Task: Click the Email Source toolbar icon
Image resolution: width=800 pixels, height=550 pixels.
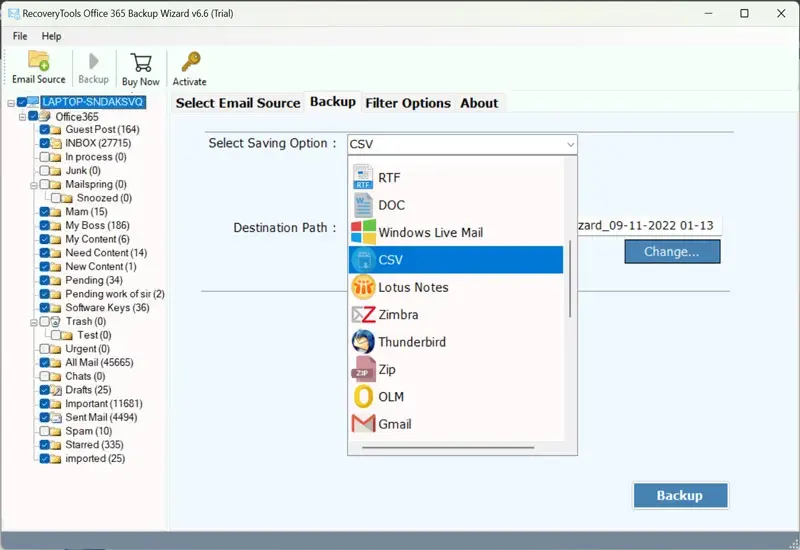Action: point(39,66)
